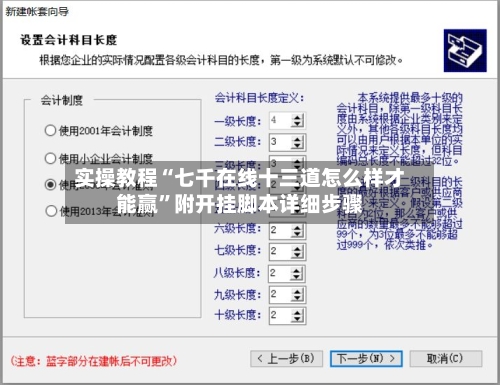The image size is (500, 385).
Task: Click the 七级长度 value field
Action: pos(281,251)
